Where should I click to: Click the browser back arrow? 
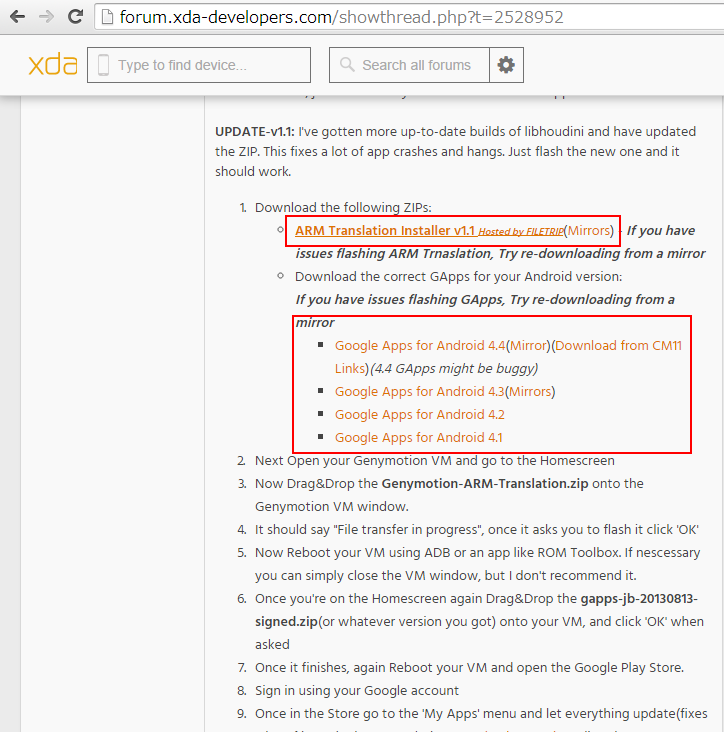pos(18,17)
